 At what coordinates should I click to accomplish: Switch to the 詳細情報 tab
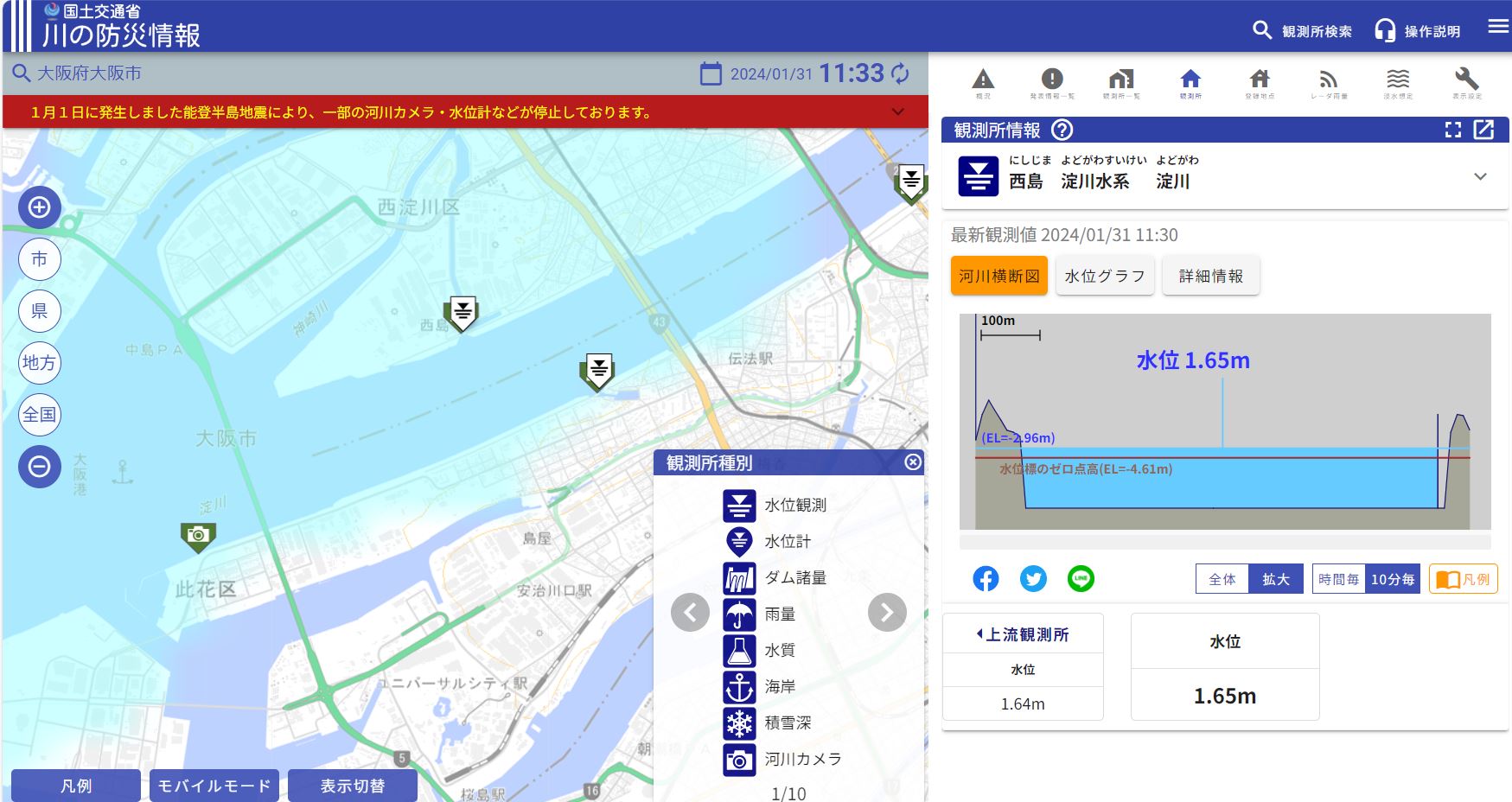1210,276
